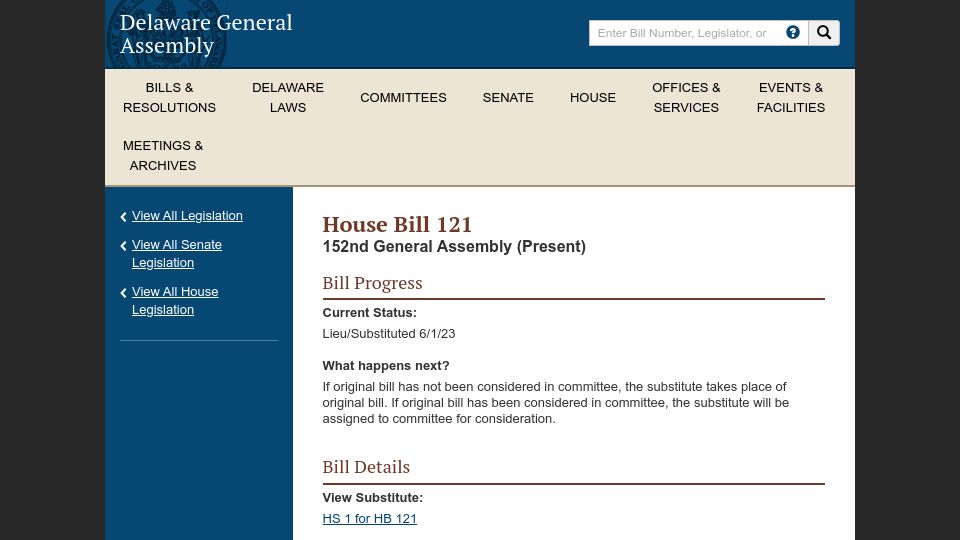Follow the View All Legislation link

tap(187, 216)
